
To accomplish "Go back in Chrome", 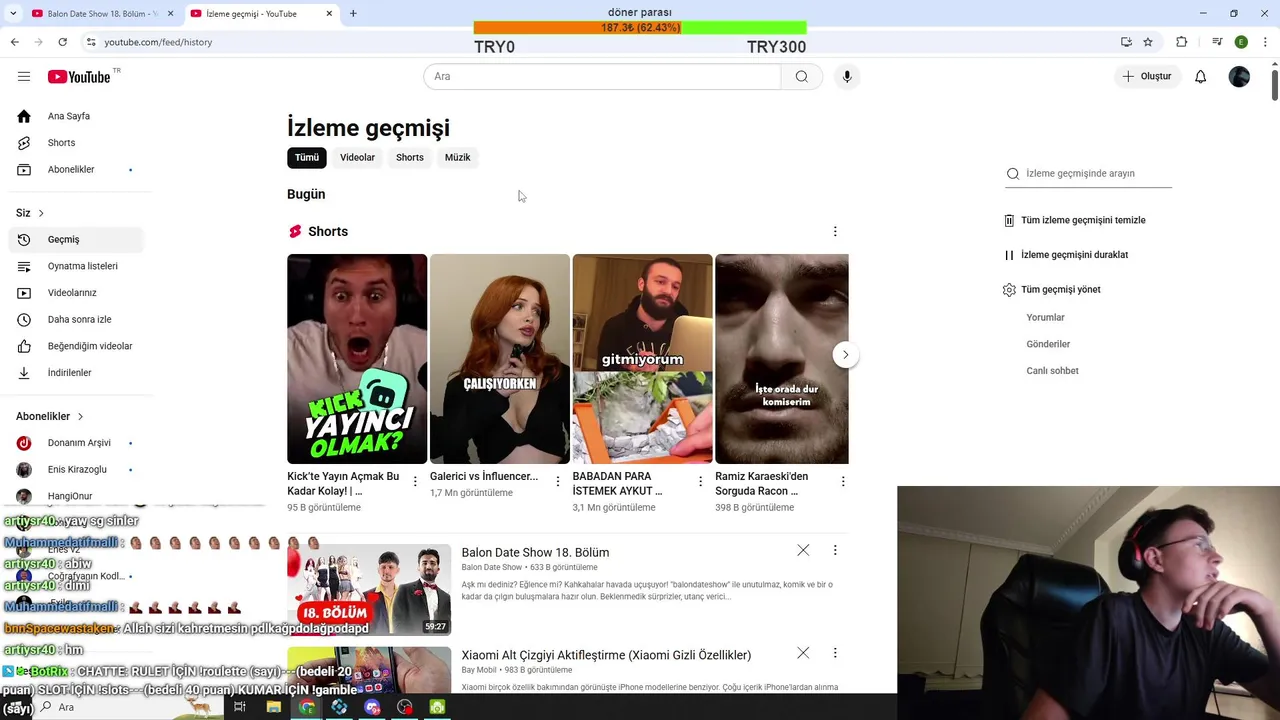I will coord(14,42).
